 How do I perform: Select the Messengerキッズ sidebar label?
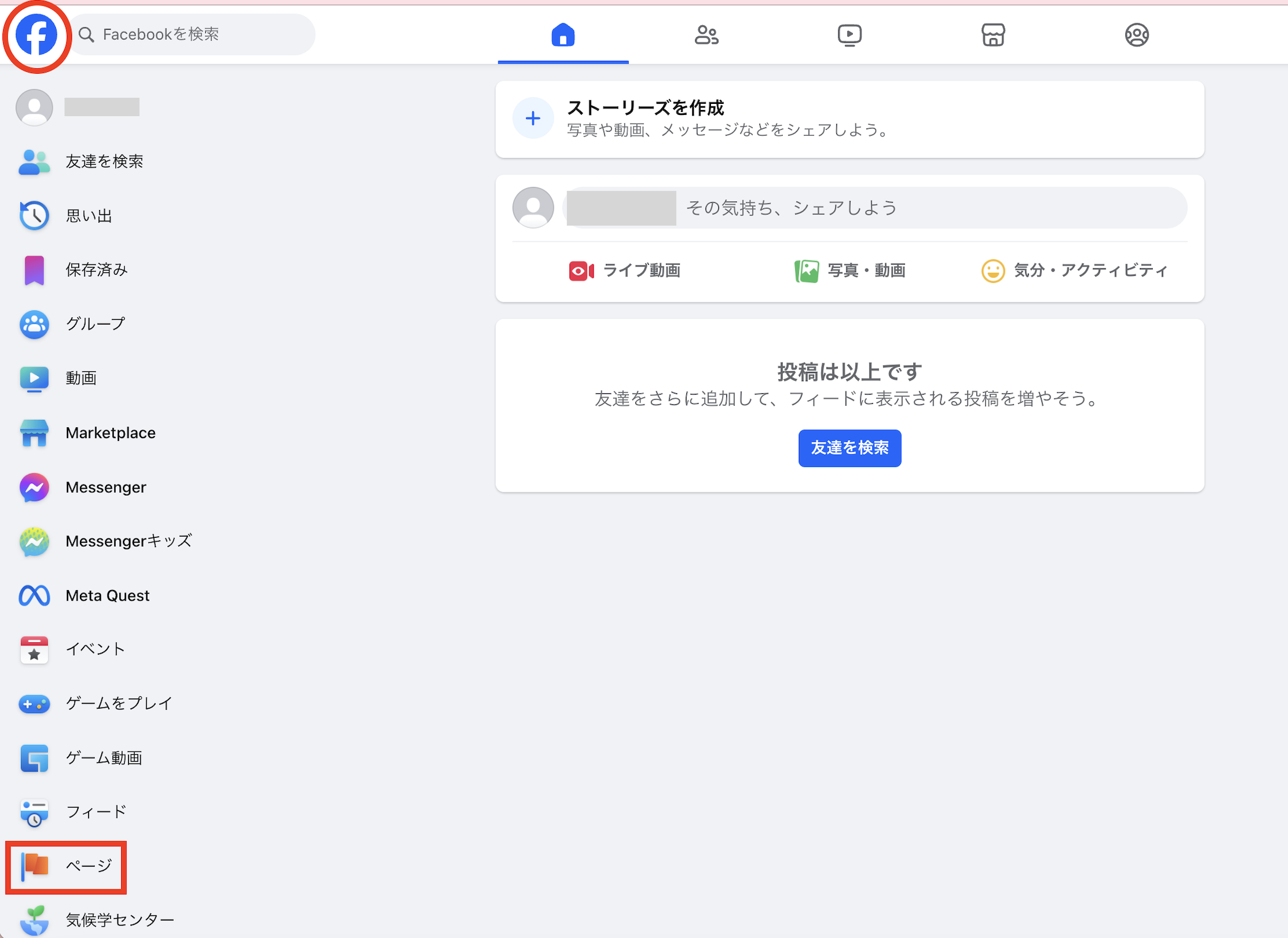tap(129, 542)
